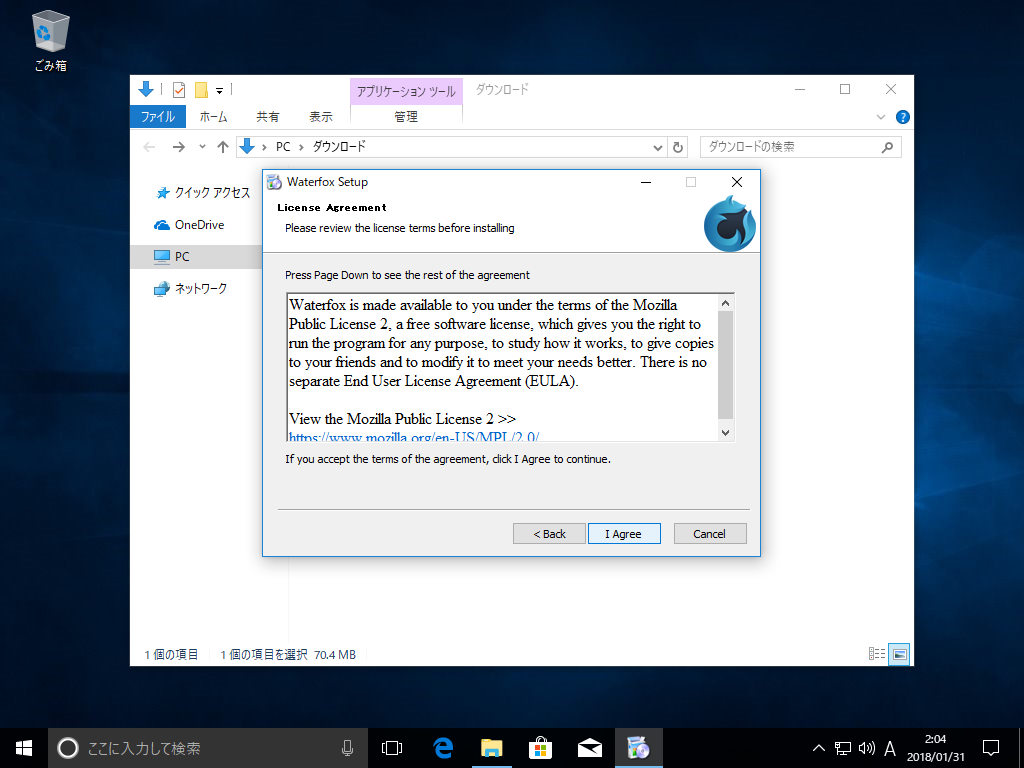Open ごみ箱 recycle bin on desktop
Screen dimensions: 1024x768
(50, 41)
